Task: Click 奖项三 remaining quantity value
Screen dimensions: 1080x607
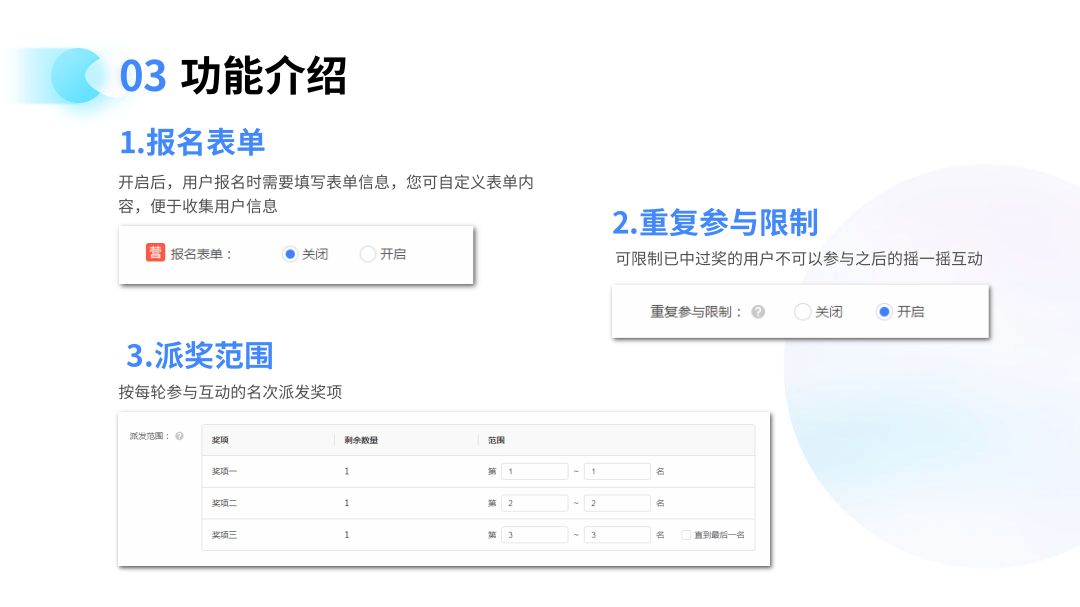Action: click(346, 535)
